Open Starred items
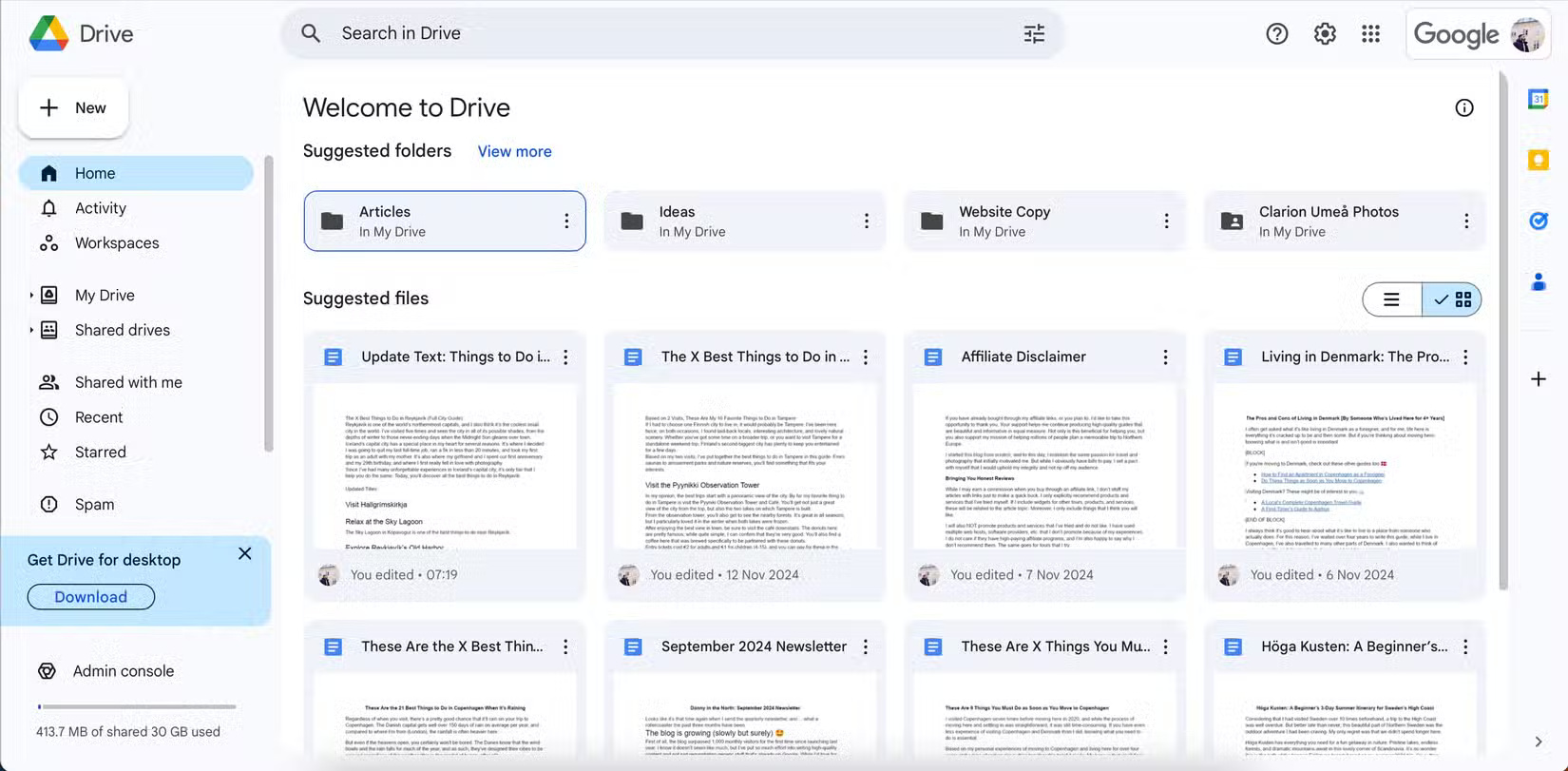 [136, 453]
